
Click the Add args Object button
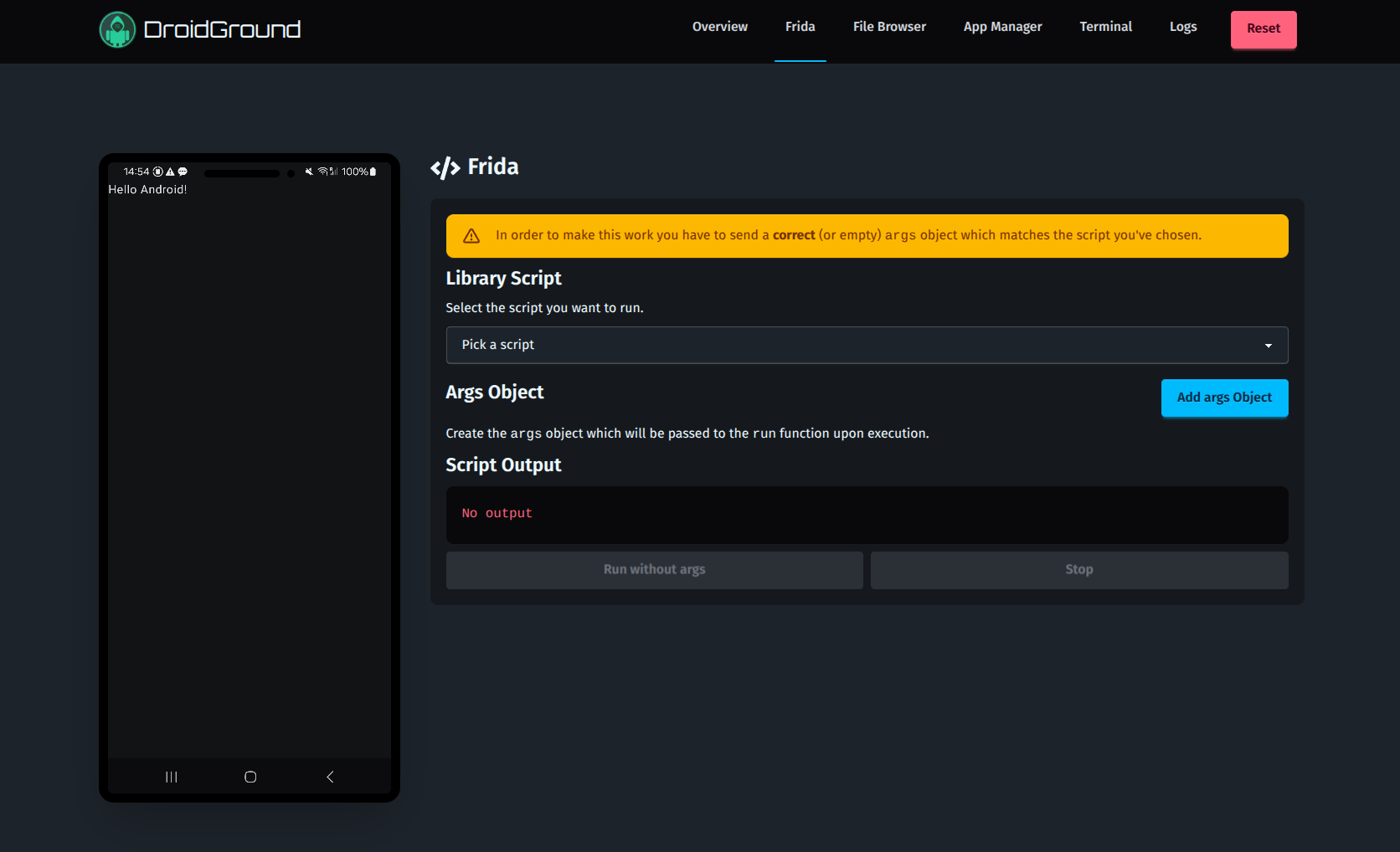(x=1224, y=398)
